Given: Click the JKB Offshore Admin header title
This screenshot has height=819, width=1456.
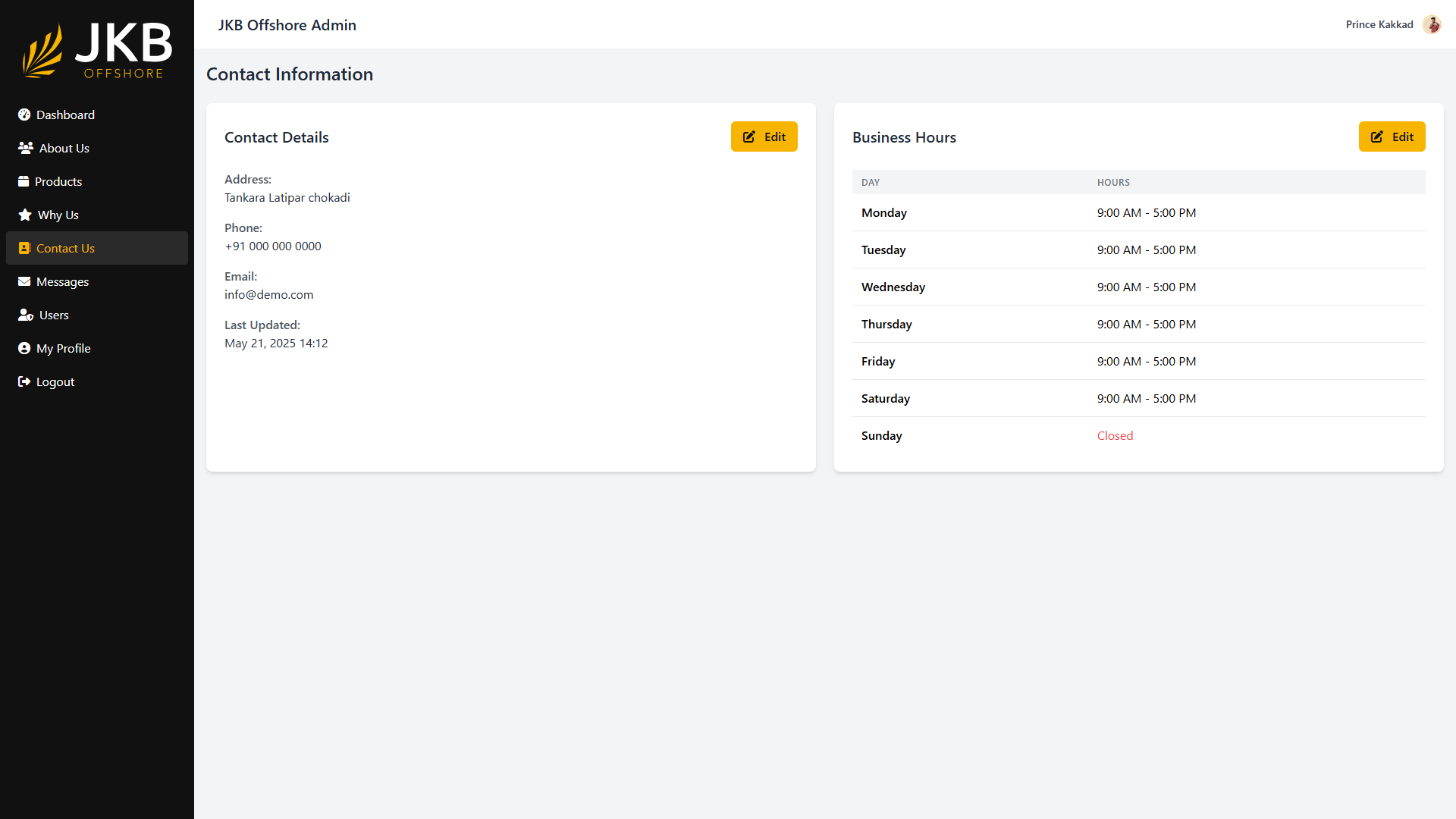Looking at the screenshot, I should pyautogui.click(x=287, y=25).
